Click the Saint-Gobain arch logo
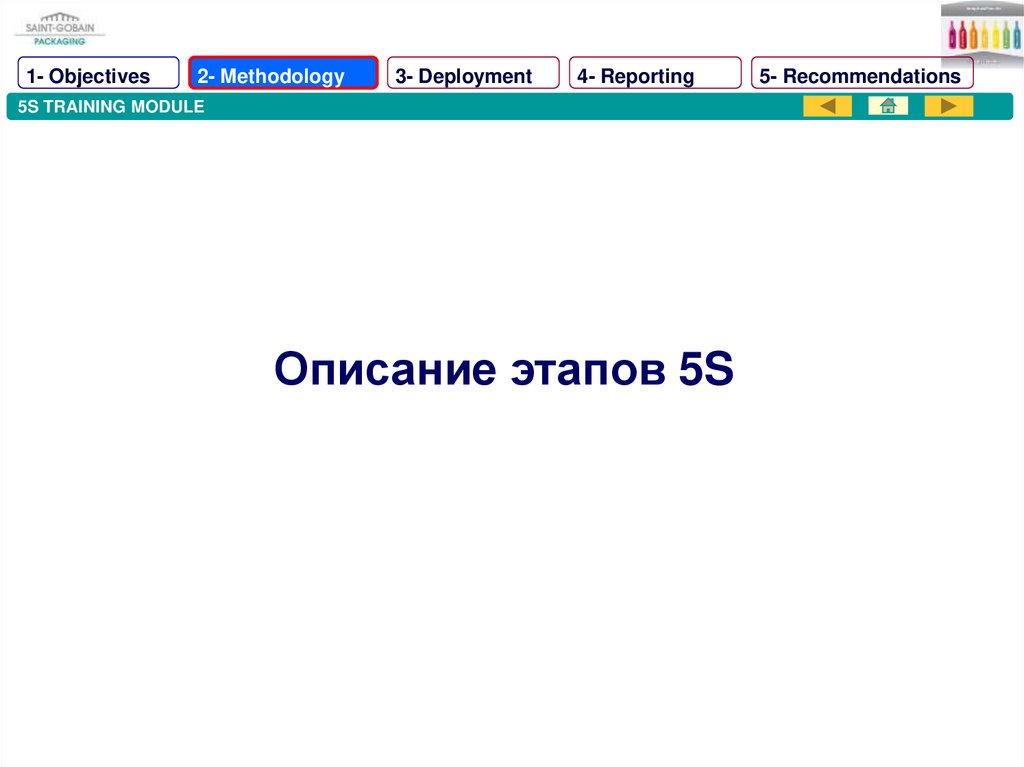The image size is (1024, 767). pyautogui.click(x=58, y=20)
